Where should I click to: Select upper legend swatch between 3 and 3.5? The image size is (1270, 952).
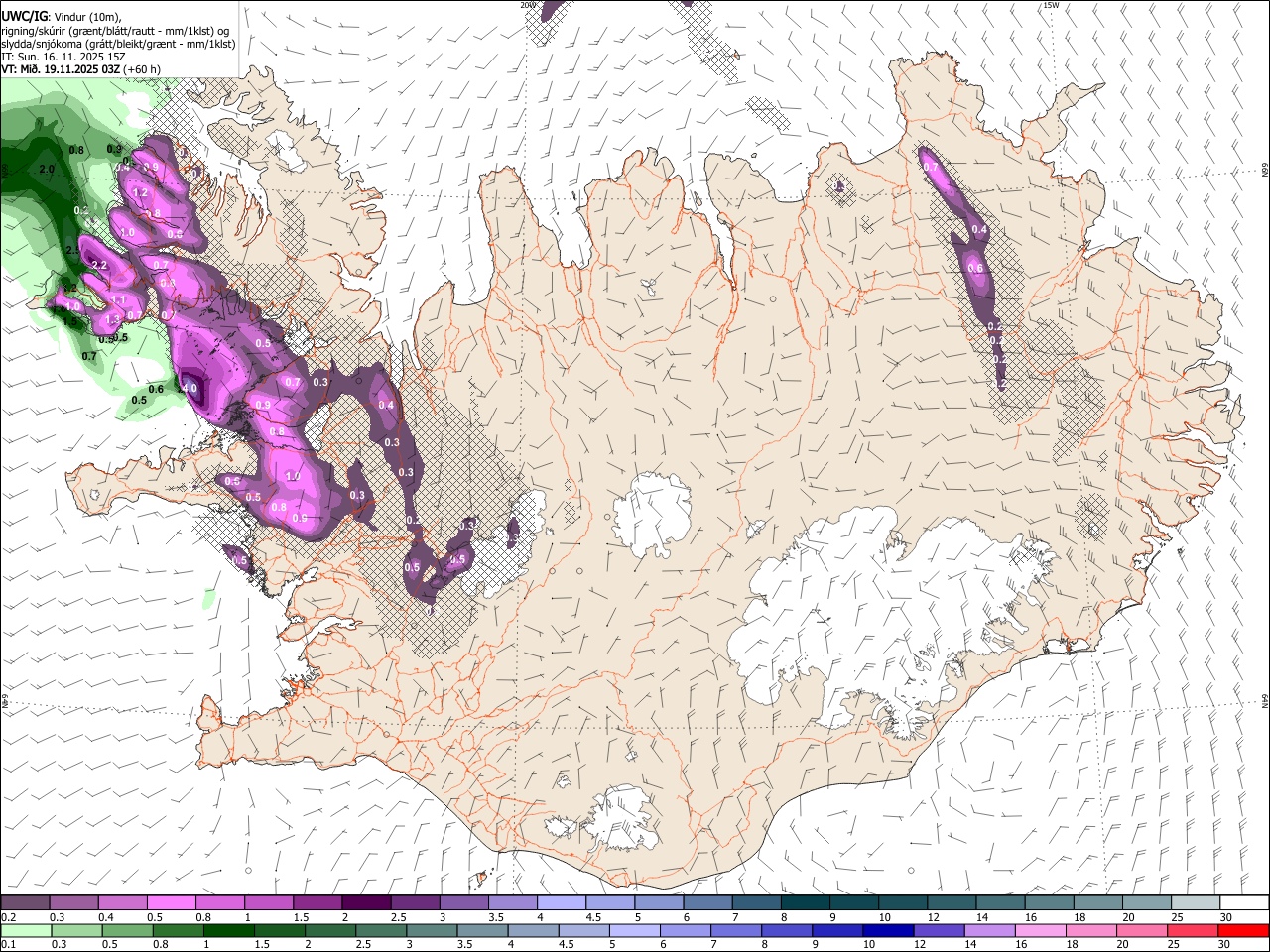pos(463,903)
